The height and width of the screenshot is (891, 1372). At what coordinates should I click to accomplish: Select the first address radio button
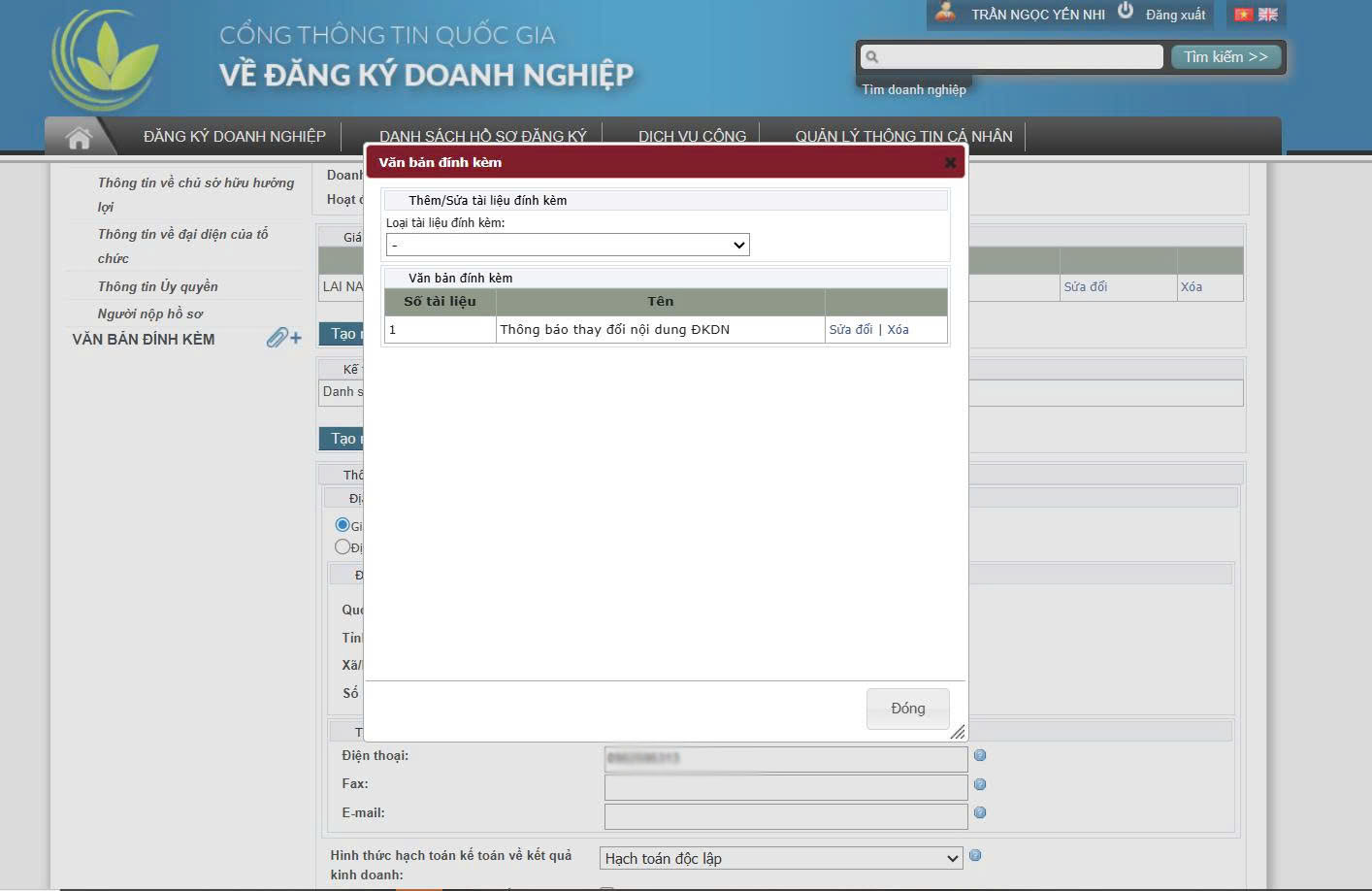click(x=342, y=525)
